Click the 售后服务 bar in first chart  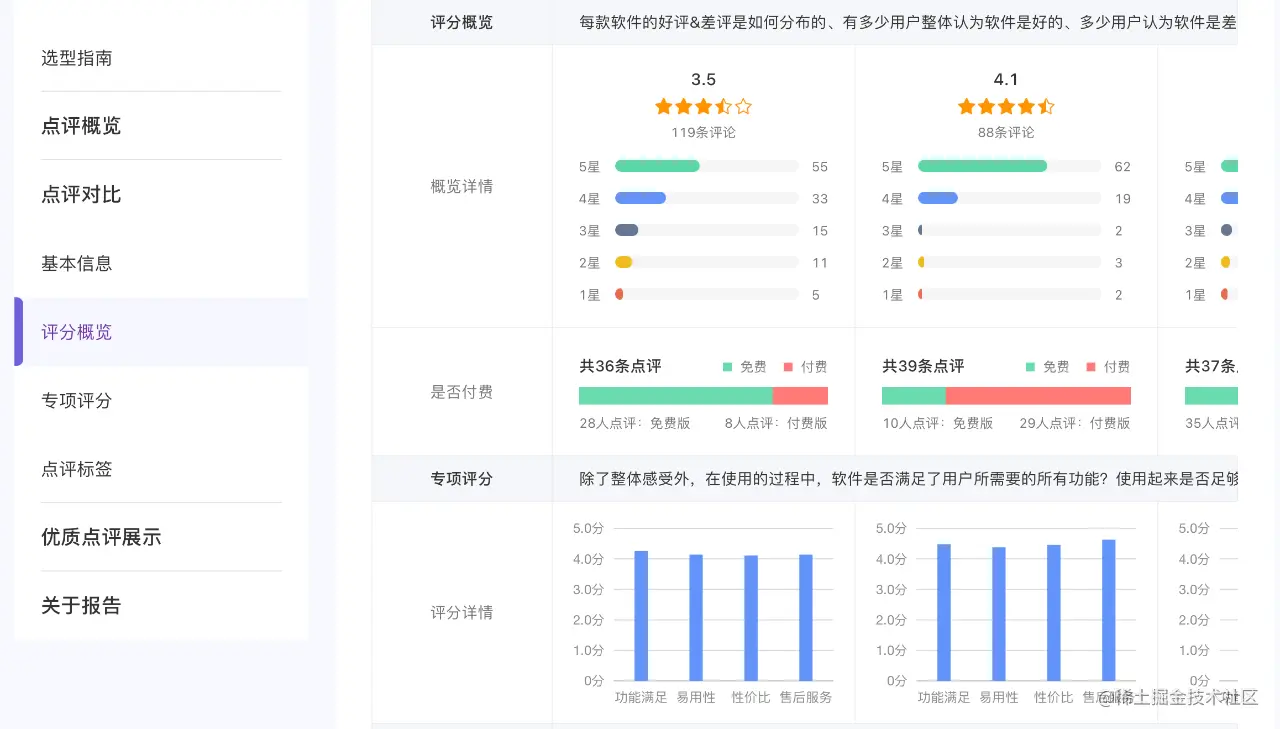point(806,618)
